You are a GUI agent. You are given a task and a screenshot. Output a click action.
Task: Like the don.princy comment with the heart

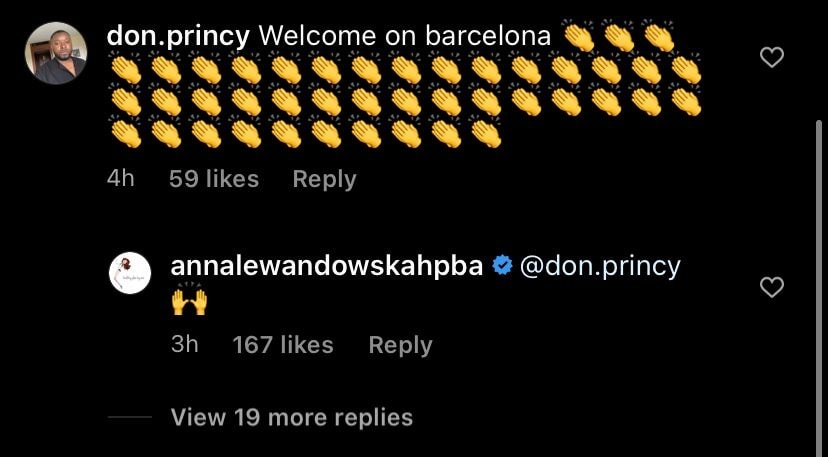click(771, 57)
